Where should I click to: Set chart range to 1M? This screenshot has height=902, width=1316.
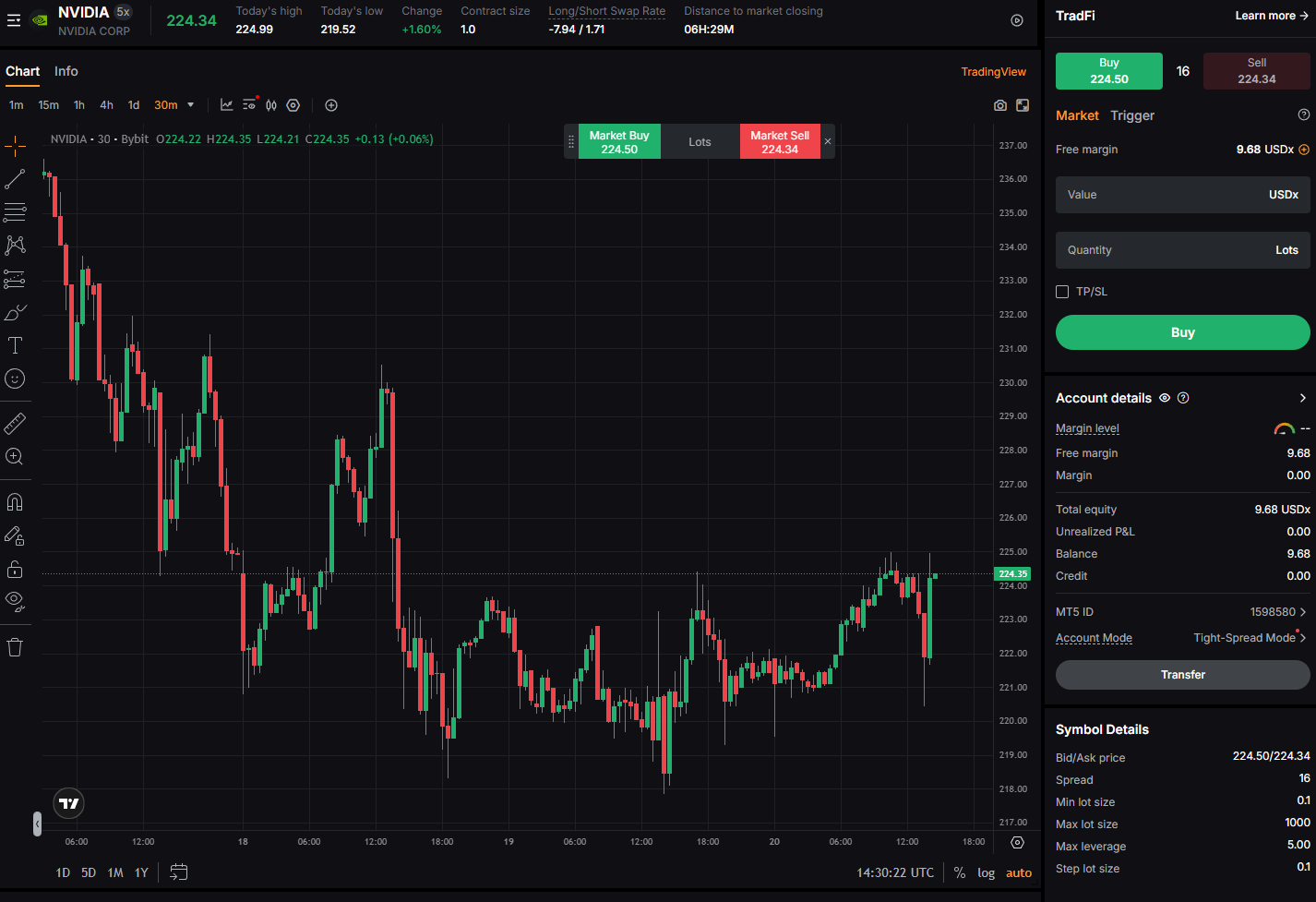click(x=115, y=872)
